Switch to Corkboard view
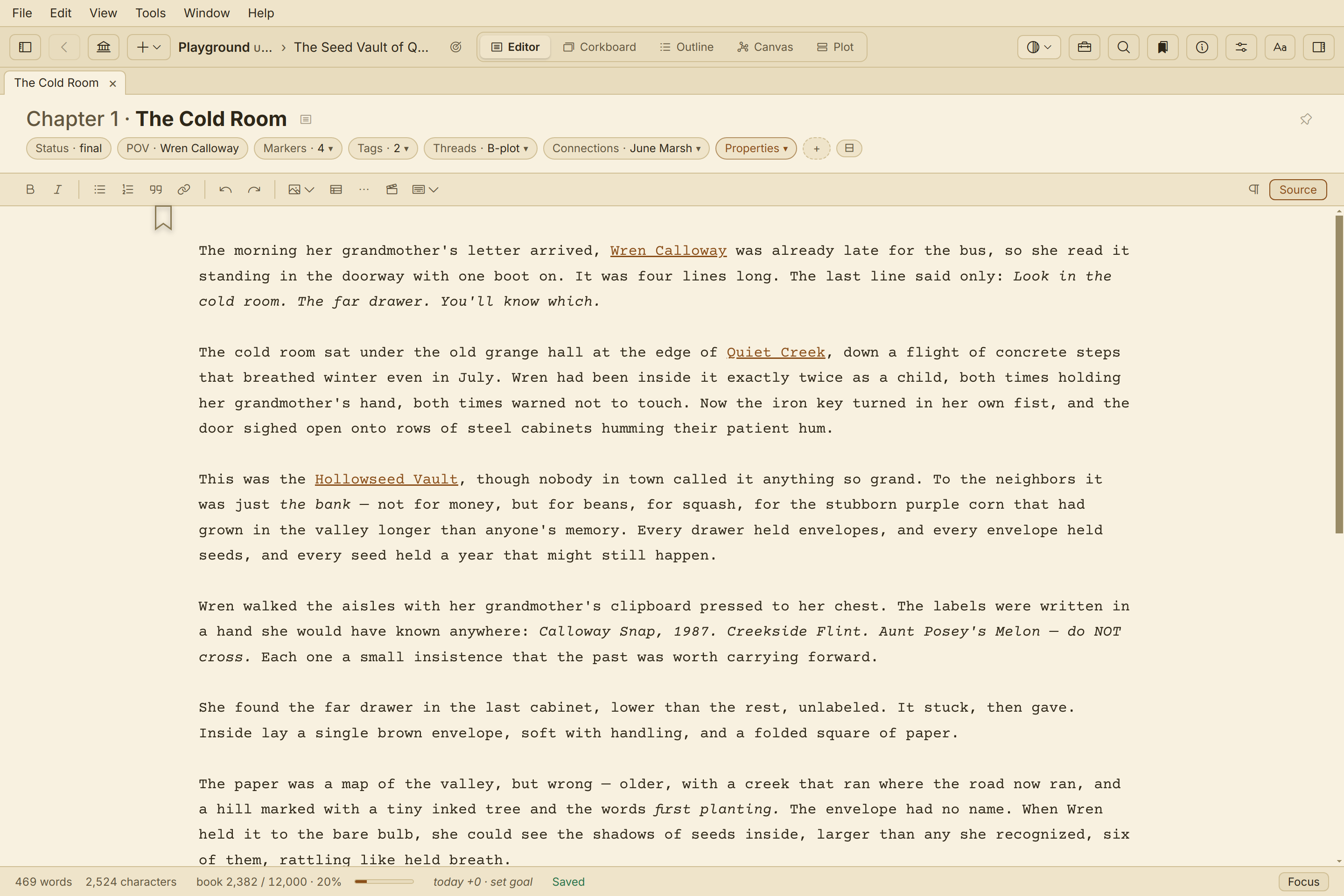 click(x=599, y=47)
